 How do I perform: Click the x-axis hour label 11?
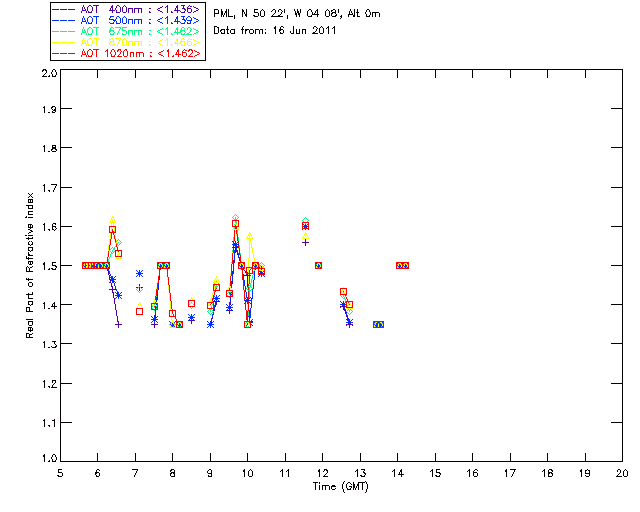(285, 473)
